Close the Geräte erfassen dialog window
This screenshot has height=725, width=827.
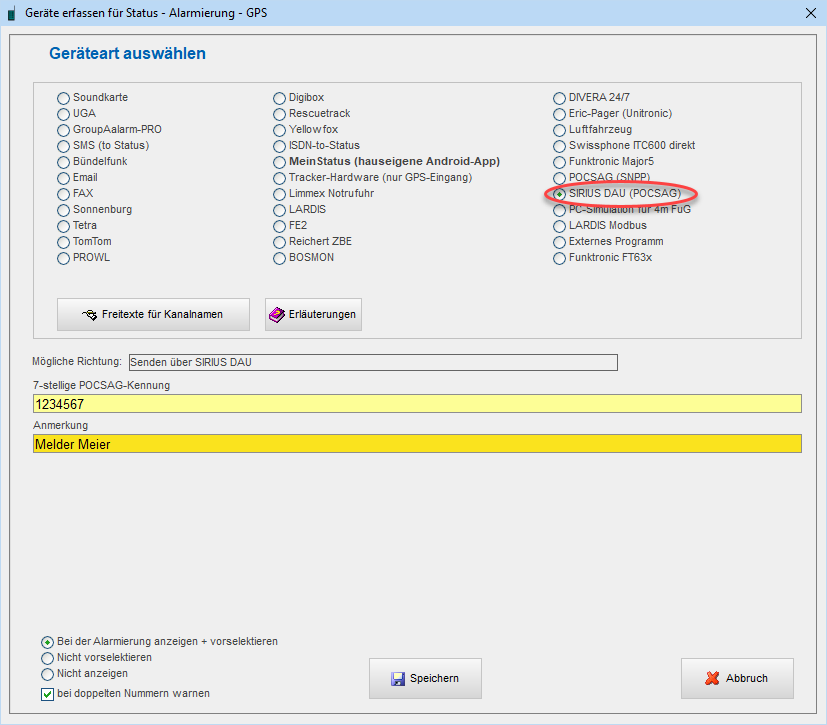pos(810,13)
